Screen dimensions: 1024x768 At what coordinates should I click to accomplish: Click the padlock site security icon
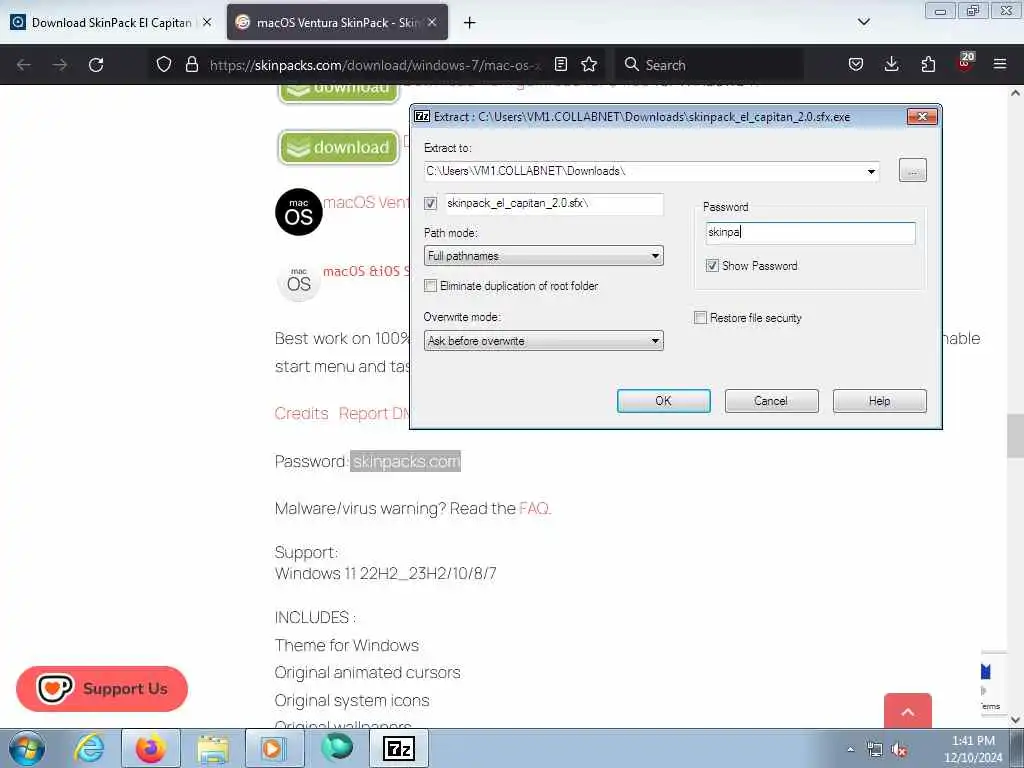(191, 64)
